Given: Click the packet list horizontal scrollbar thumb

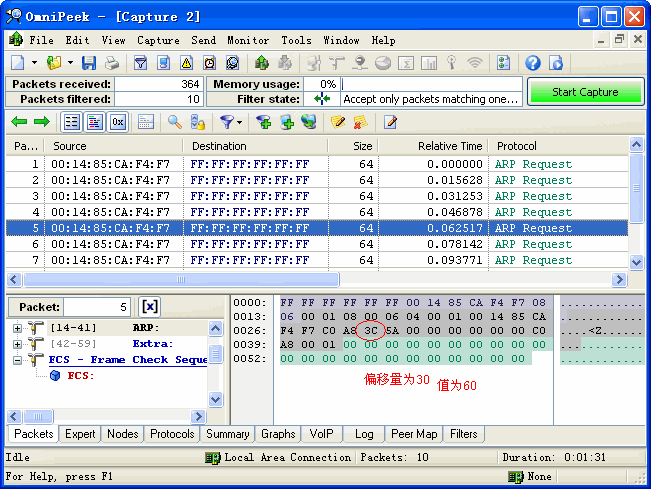Looking at the screenshot, I should click(181, 279).
